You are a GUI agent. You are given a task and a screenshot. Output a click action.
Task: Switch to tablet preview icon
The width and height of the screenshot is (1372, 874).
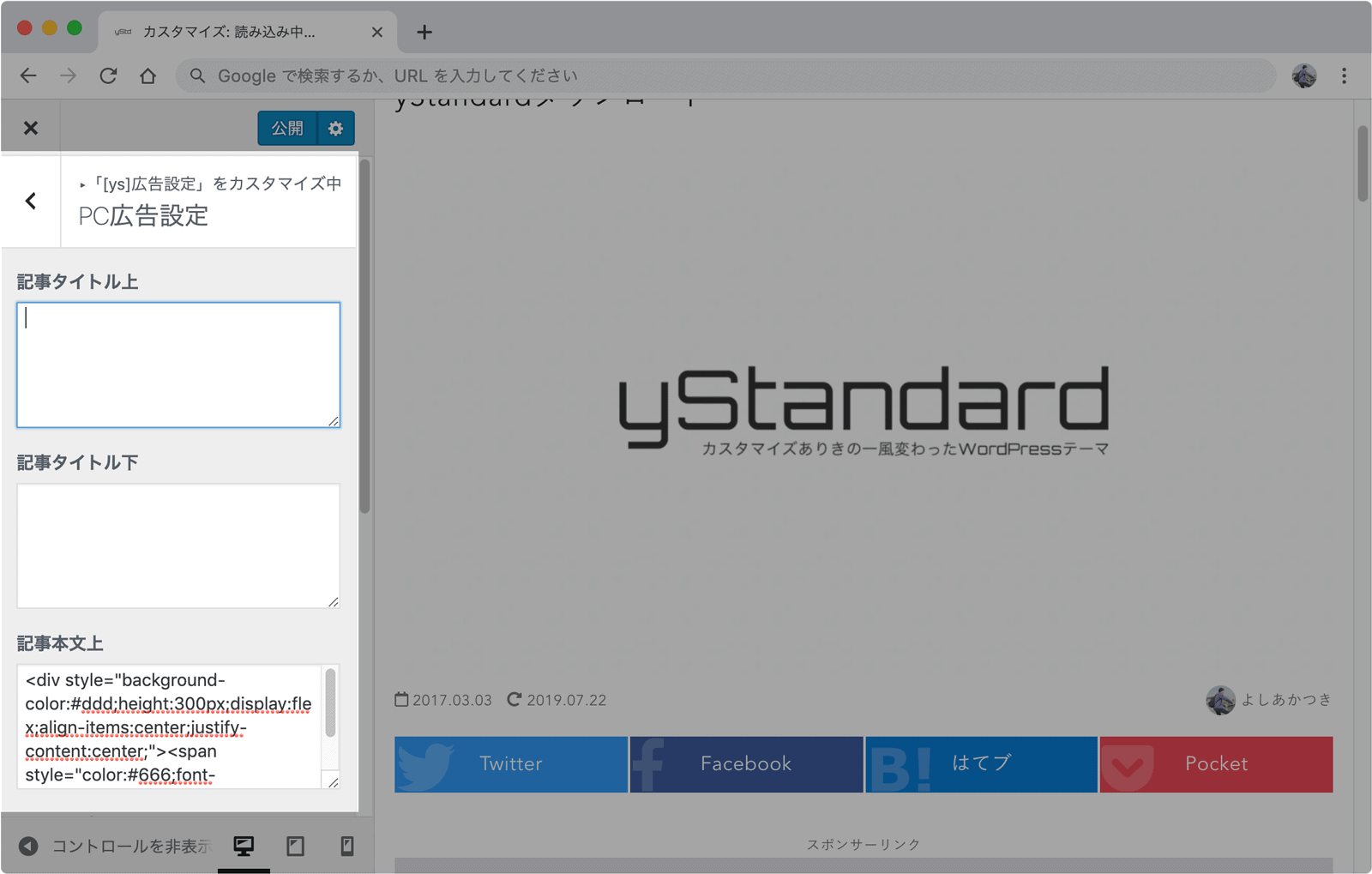295,846
